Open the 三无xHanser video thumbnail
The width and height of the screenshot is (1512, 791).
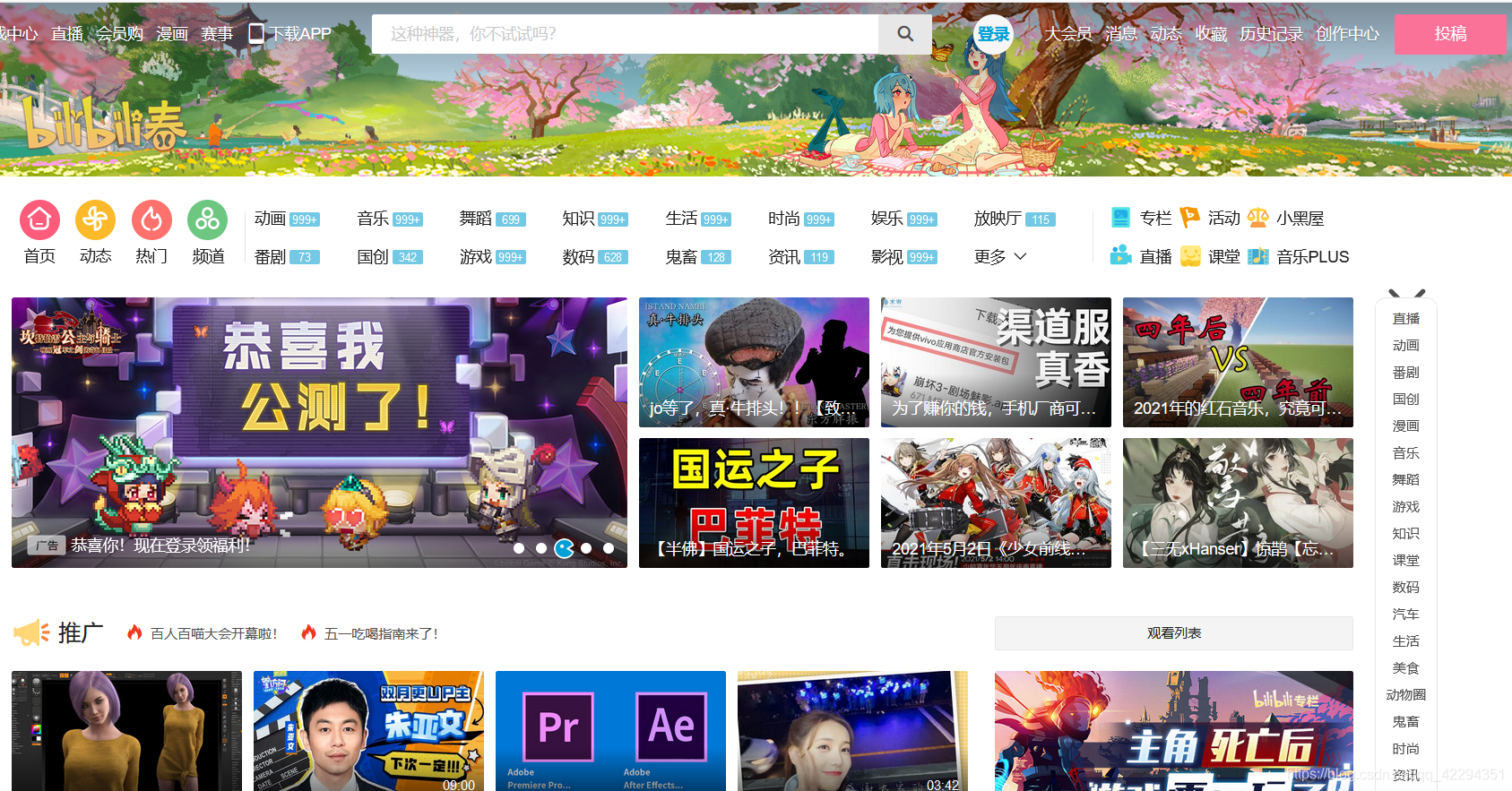tap(1238, 503)
